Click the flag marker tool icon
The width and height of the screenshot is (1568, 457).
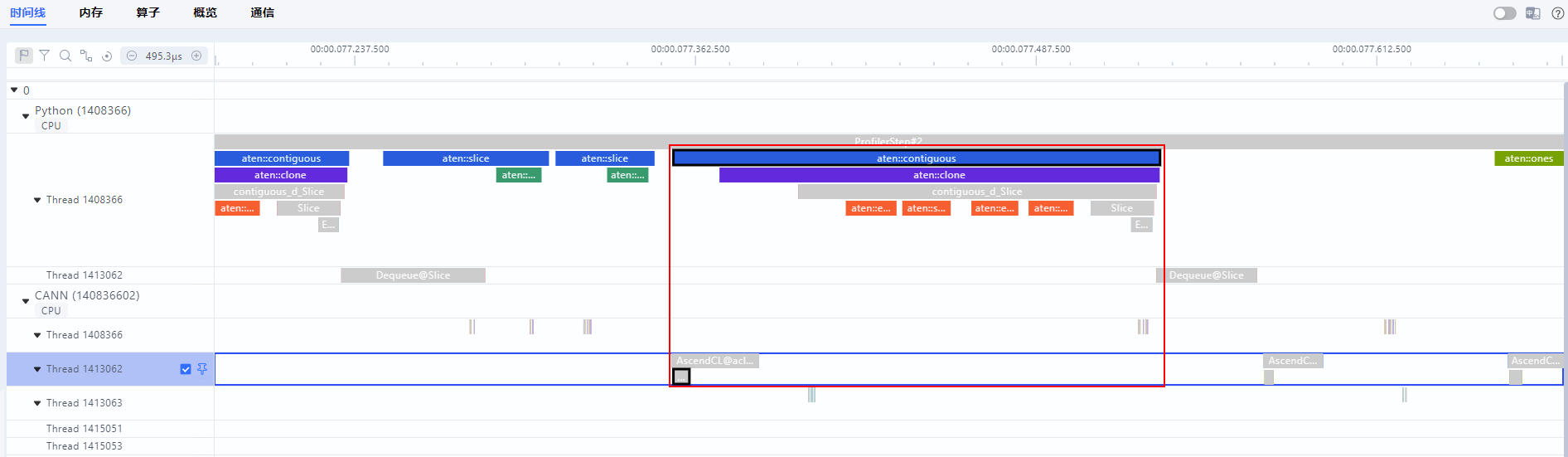24,56
